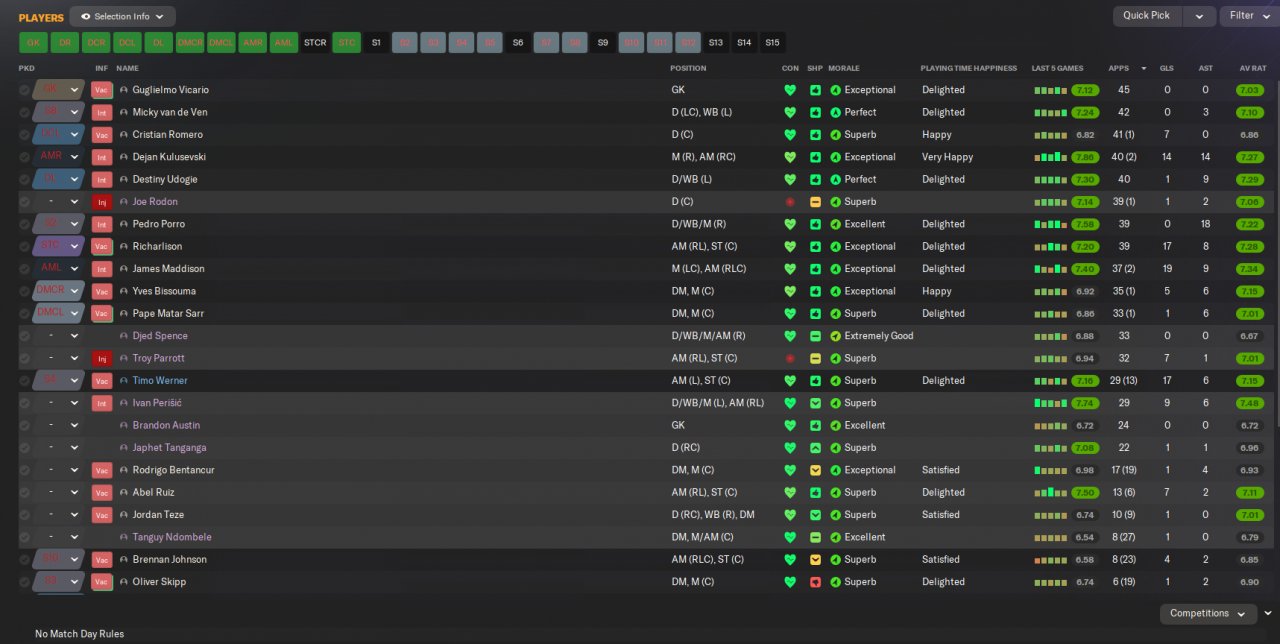Click the condition heart icon for Cristian Romero
Image resolution: width=1280 pixels, height=644 pixels.
[x=790, y=135]
